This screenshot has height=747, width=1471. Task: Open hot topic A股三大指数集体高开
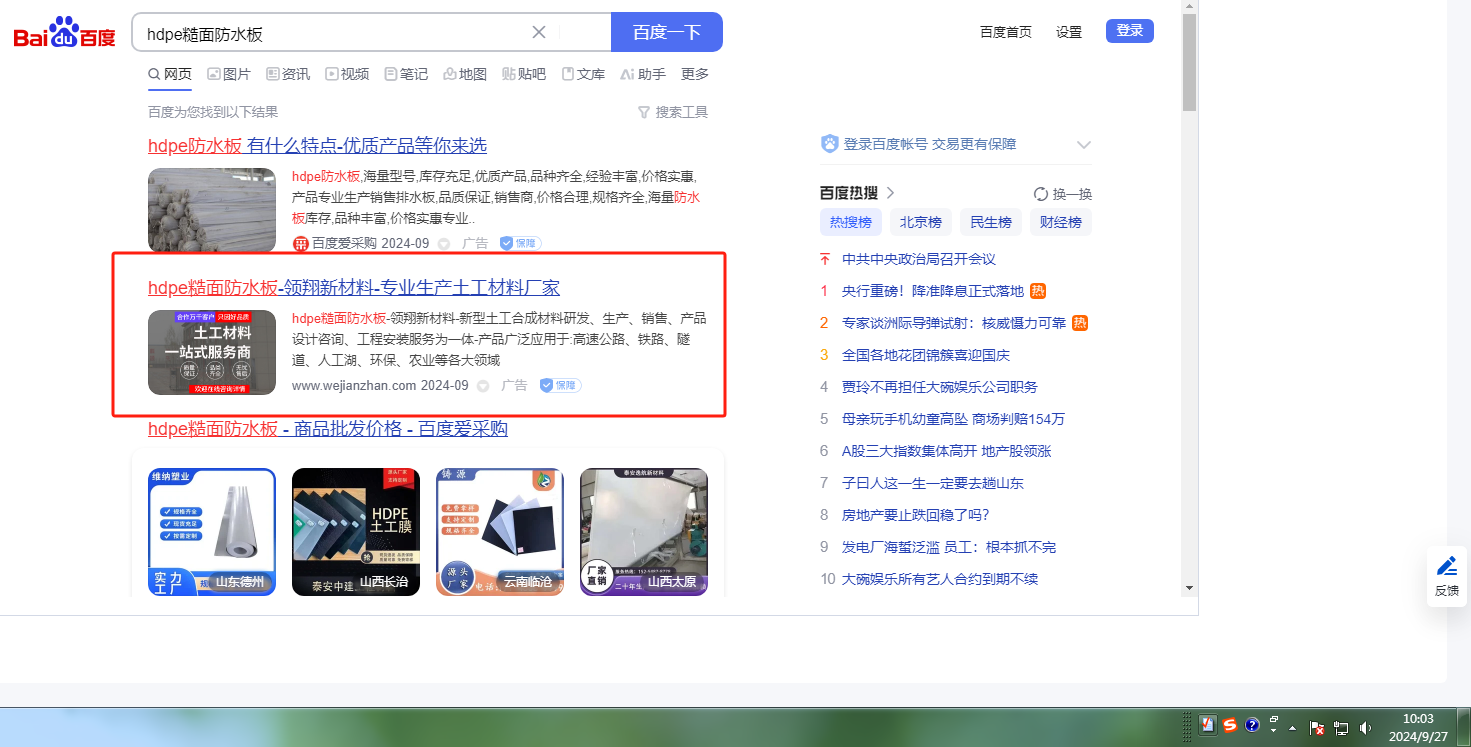(x=947, y=451)
